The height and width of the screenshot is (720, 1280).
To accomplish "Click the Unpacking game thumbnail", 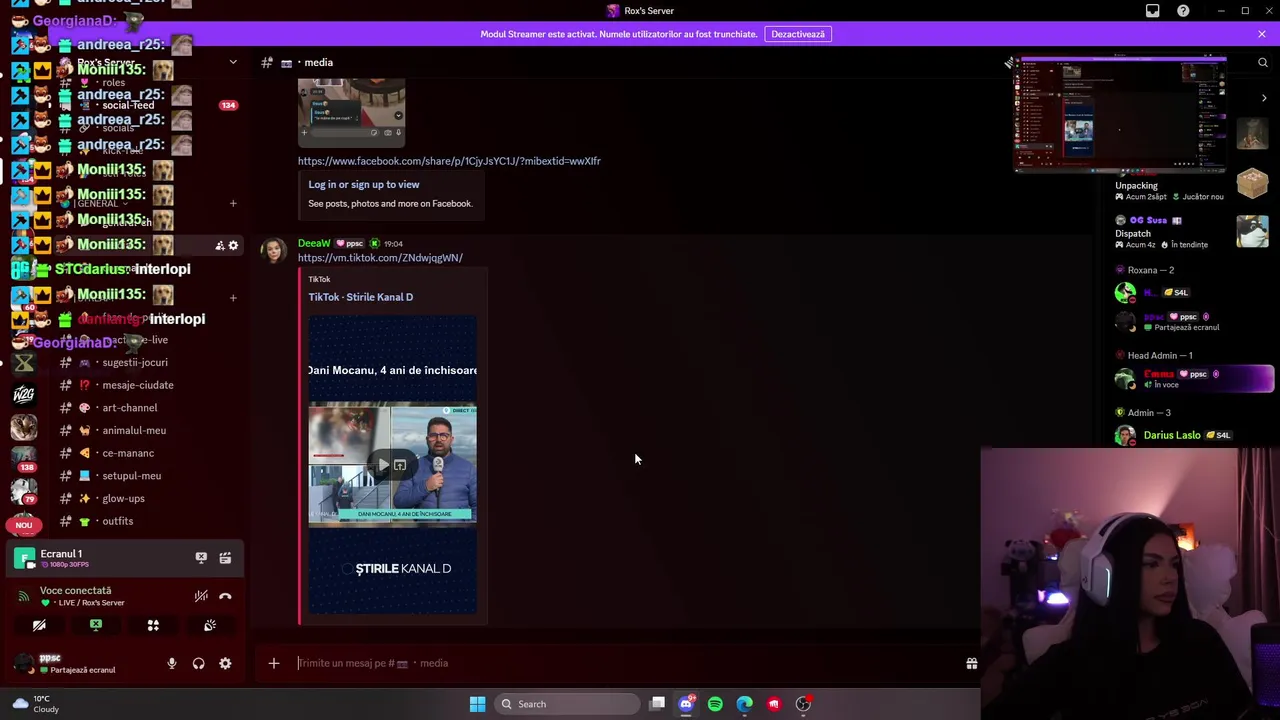I will click(1252, 184).
